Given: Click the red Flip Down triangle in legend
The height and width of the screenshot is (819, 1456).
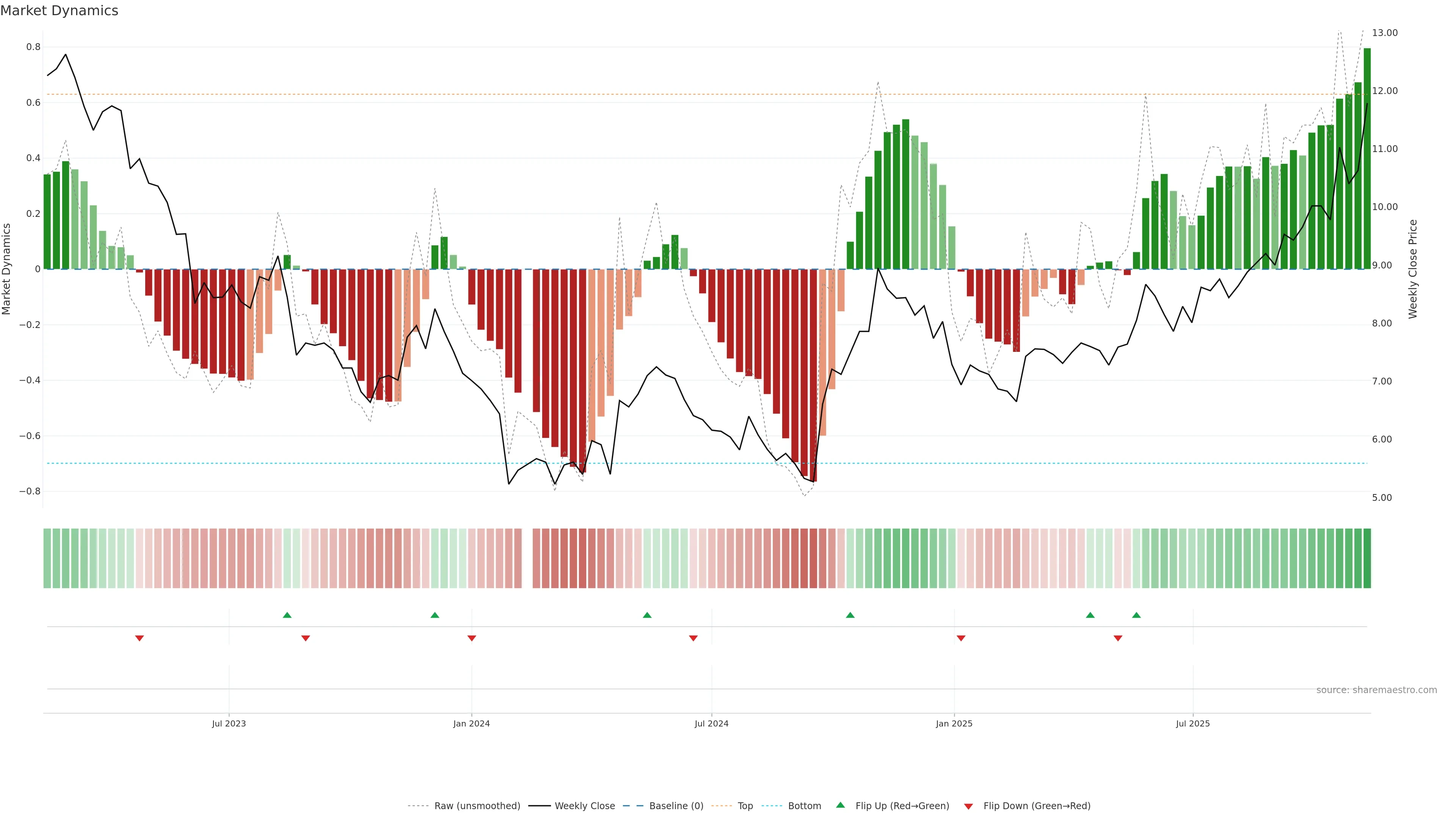Looking at the screenshot, I should point(968,806).
